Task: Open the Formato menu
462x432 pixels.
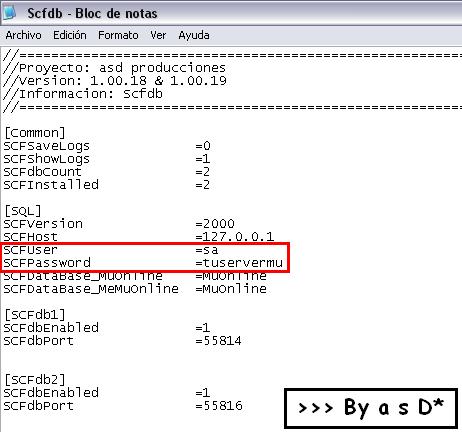Action: tap(118, 35)
